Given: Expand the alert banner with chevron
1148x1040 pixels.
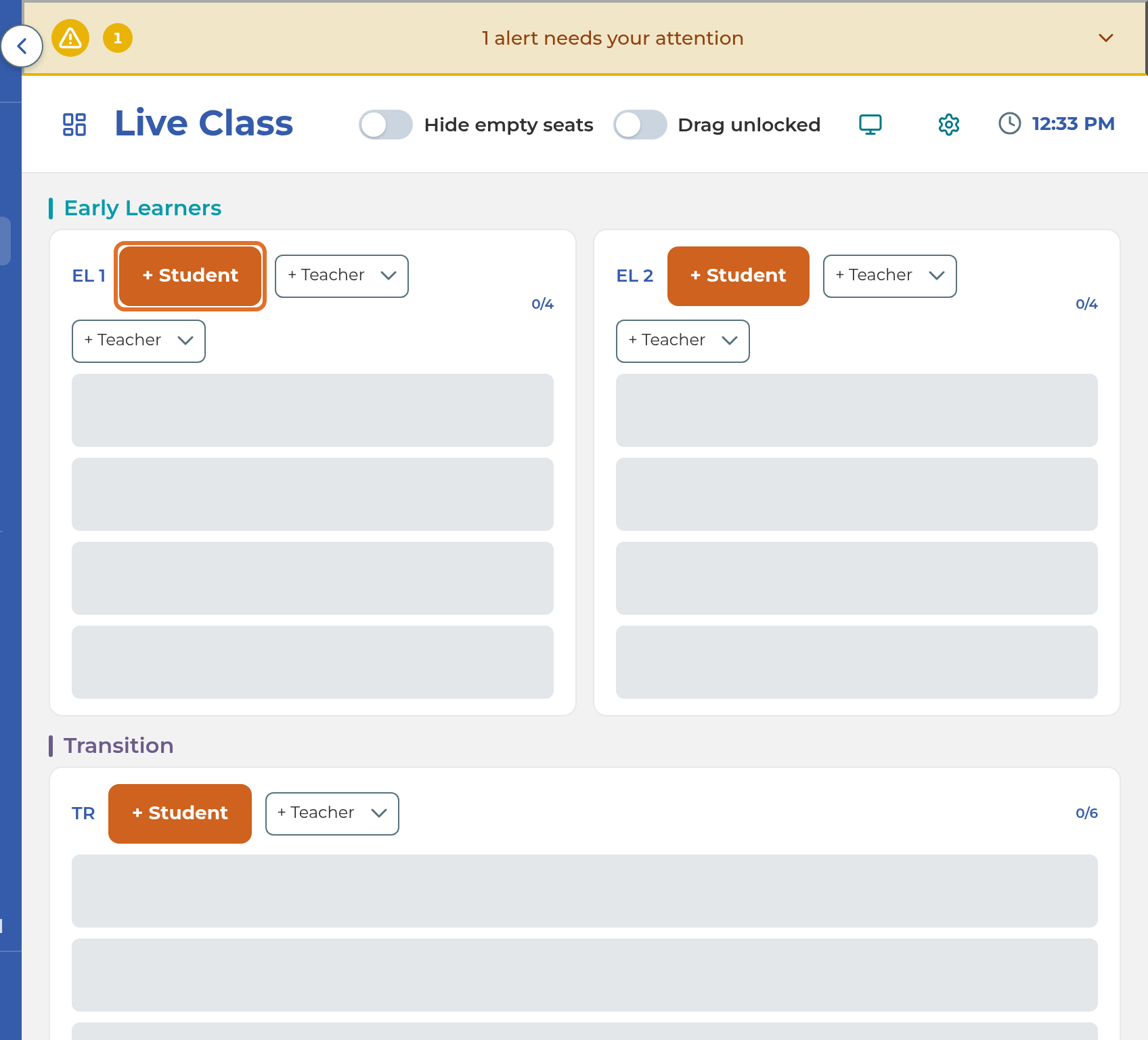Looking at the screenshot, I should [x=1106, y=38].
